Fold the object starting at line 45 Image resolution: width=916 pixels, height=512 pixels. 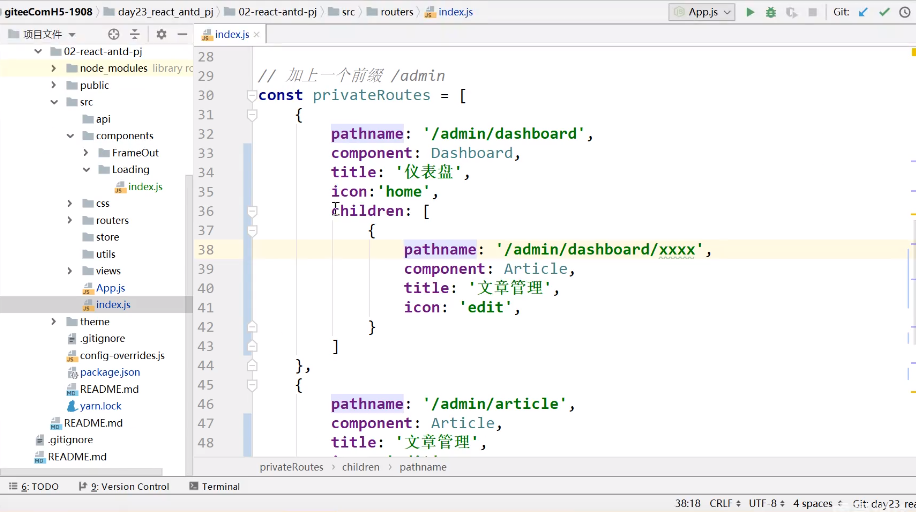click(x=252, y=385)
